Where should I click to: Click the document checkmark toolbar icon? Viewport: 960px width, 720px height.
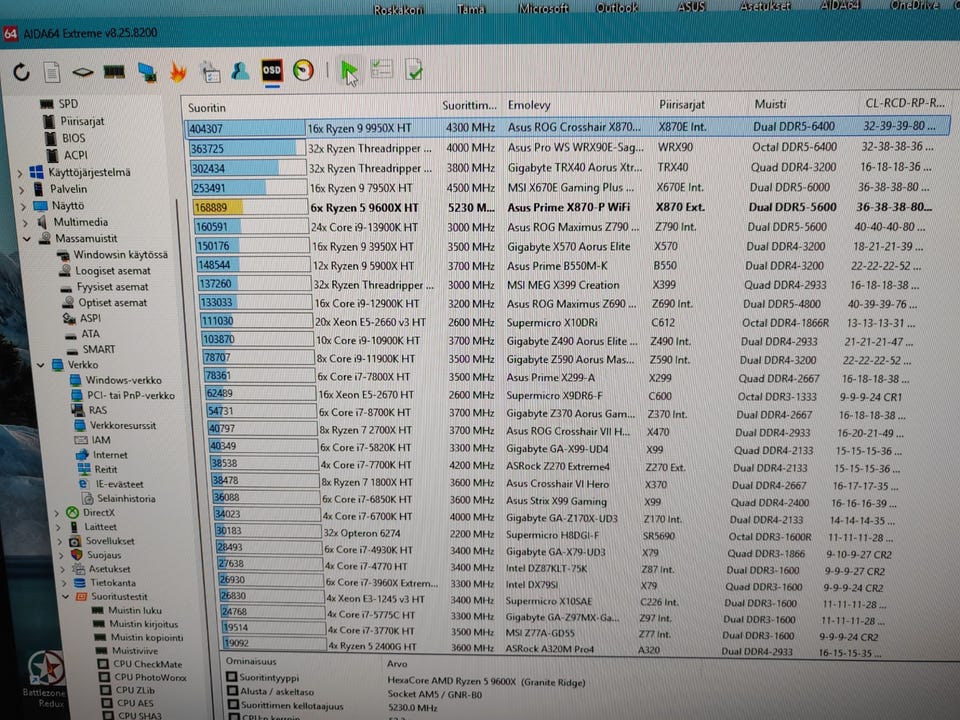coord(414,69)
